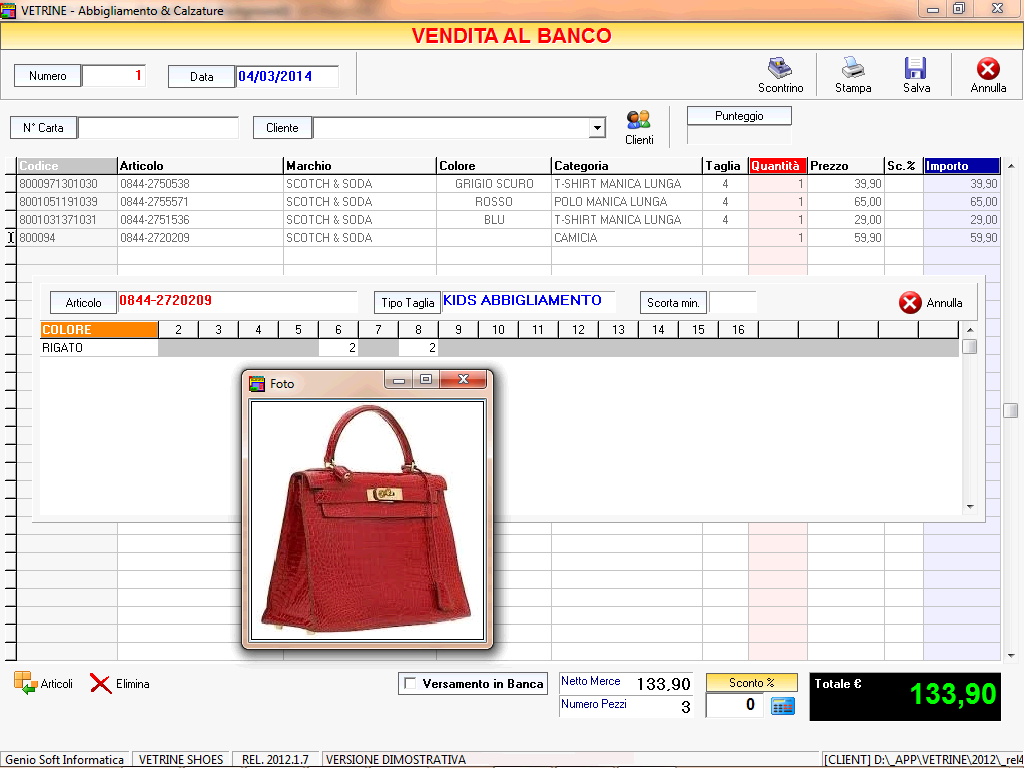Viewport: 1024px width, 768px height.
Task: Select row with code 8000971301030
Action: pos(508,184)
